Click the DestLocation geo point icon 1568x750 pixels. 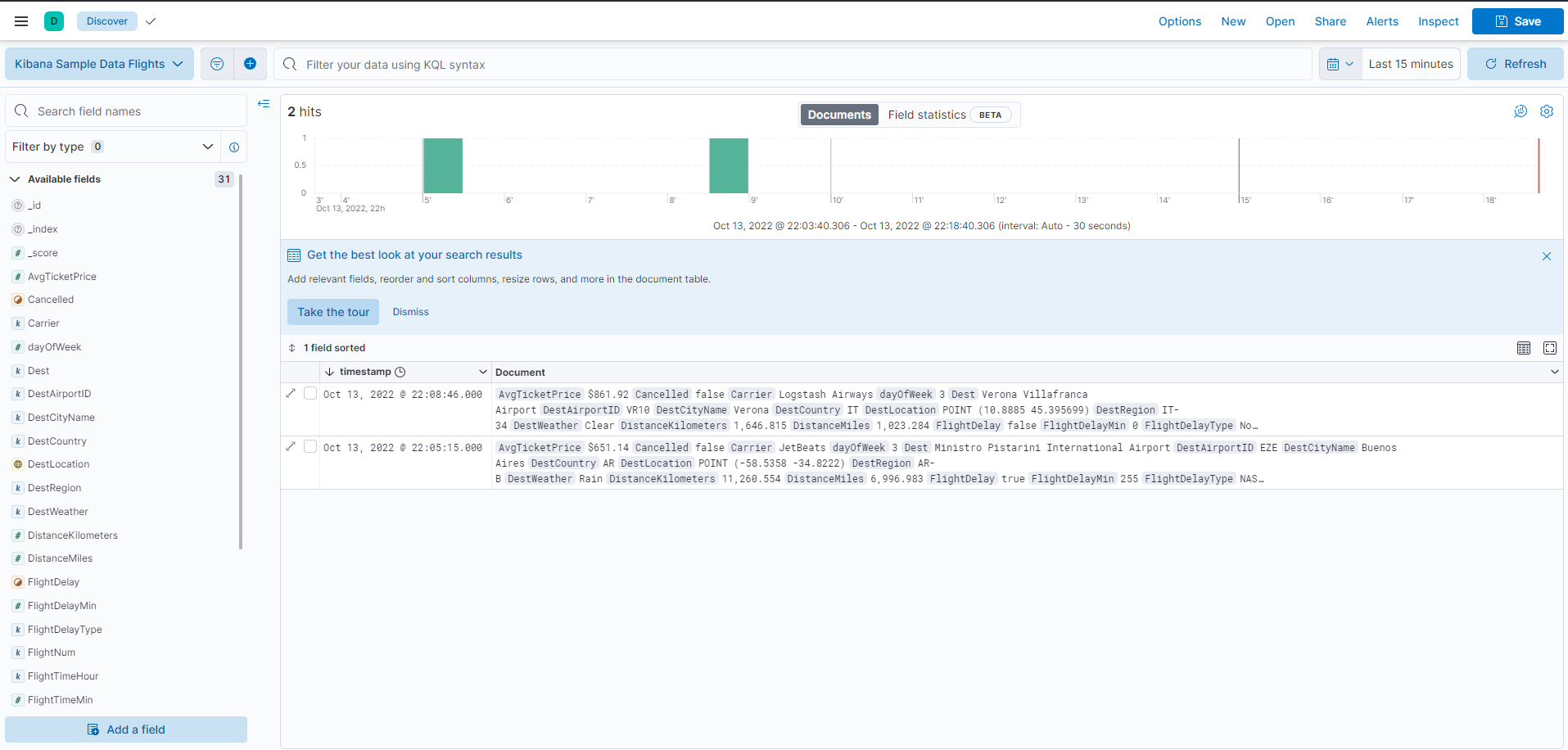pos(18,464)
